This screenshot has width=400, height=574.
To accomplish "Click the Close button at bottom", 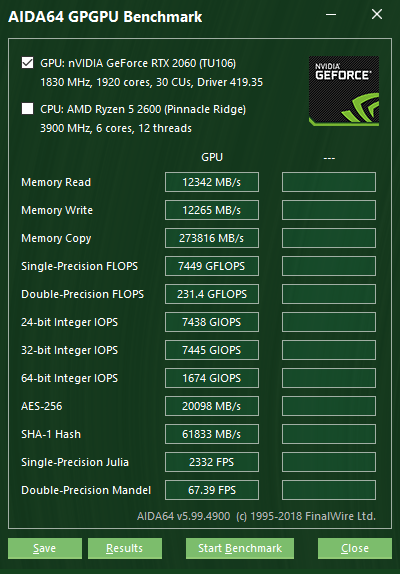I will [355, 548].
